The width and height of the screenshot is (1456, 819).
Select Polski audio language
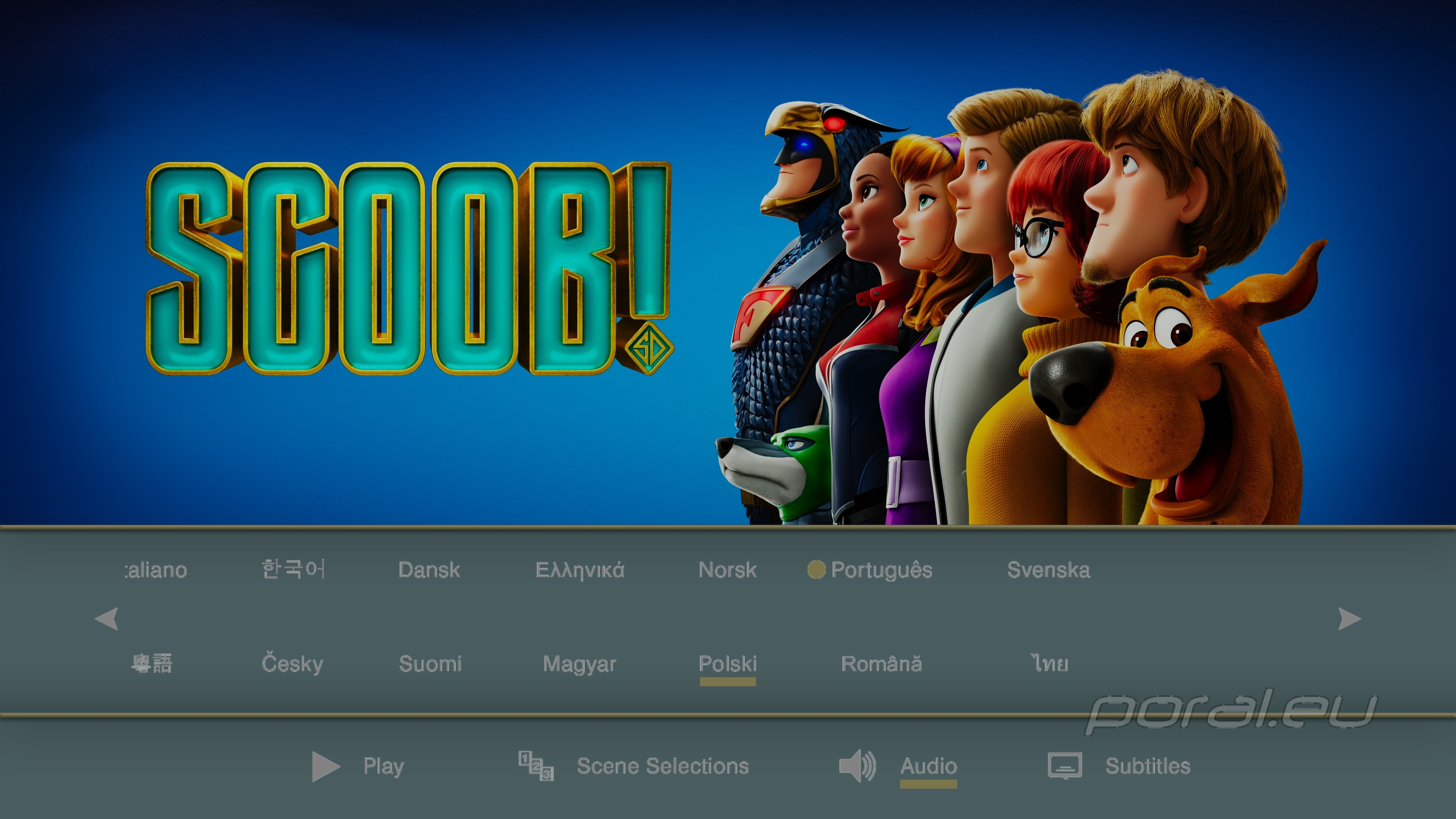pos(728,664)
